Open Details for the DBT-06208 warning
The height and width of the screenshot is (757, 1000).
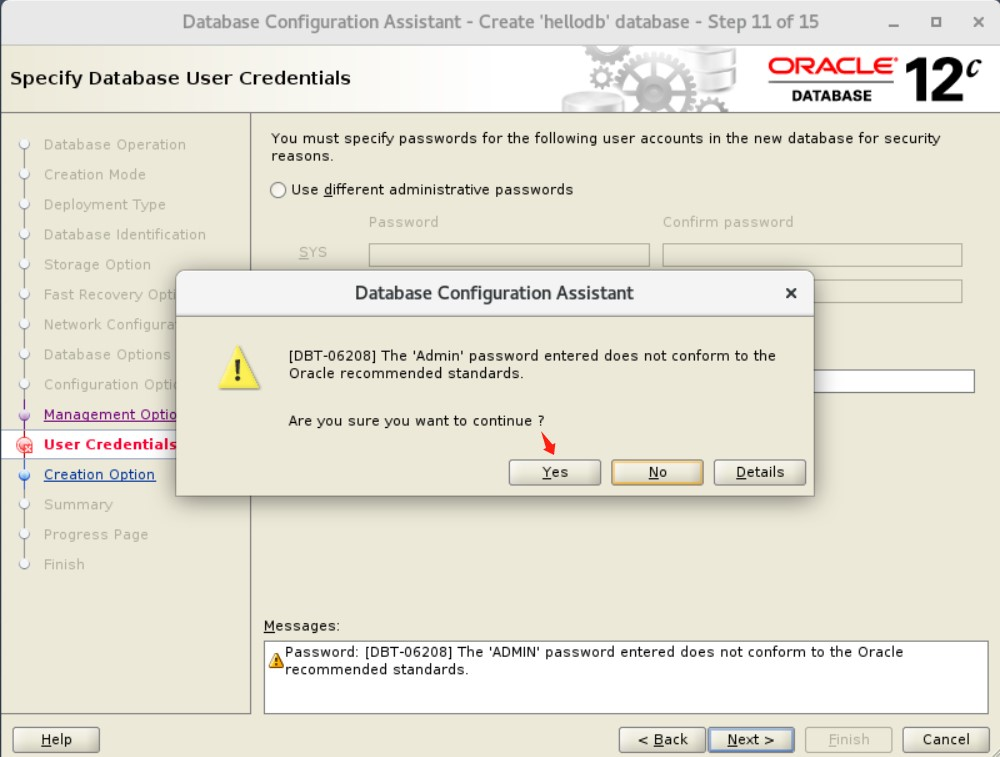click(760, 472)
